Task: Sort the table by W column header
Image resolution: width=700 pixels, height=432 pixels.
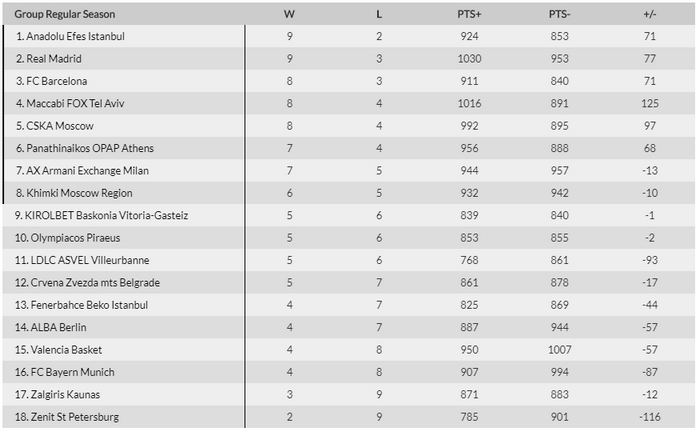Action: [289, 14]
